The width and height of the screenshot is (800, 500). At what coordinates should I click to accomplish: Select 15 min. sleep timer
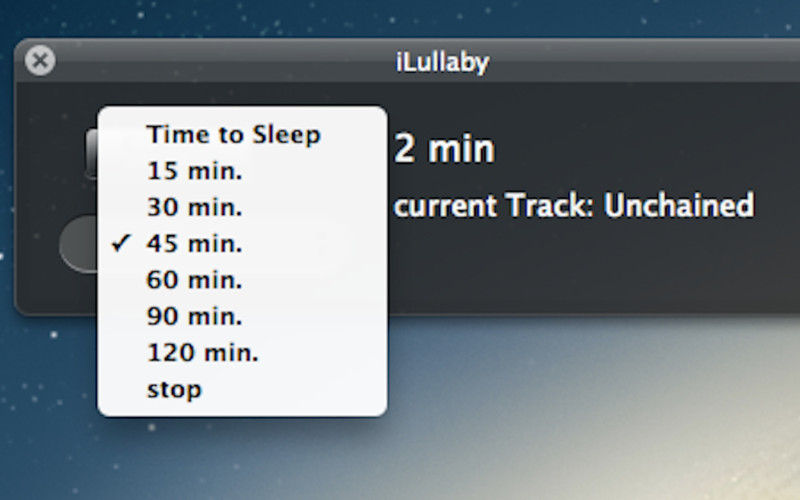[242, 171]
